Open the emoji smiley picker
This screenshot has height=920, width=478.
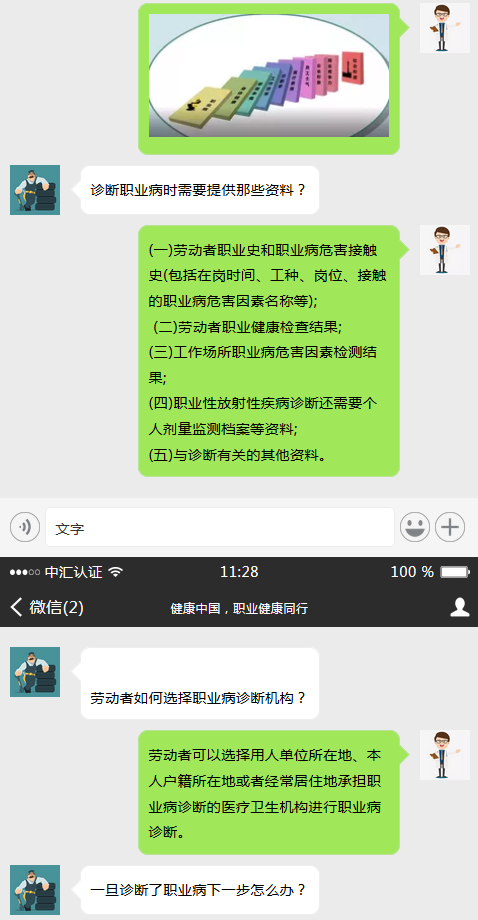pos(415,527)
